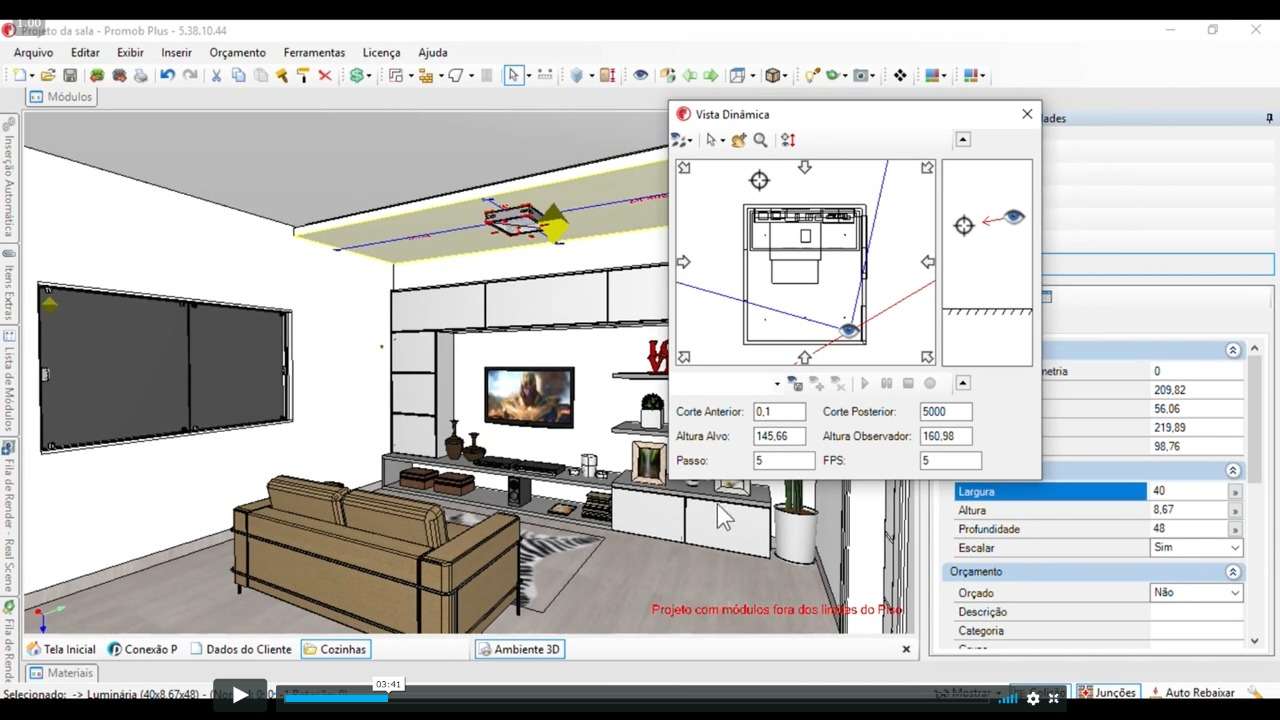
Task: Expand the Largura property row dropdown
Action: point(1236,491)
